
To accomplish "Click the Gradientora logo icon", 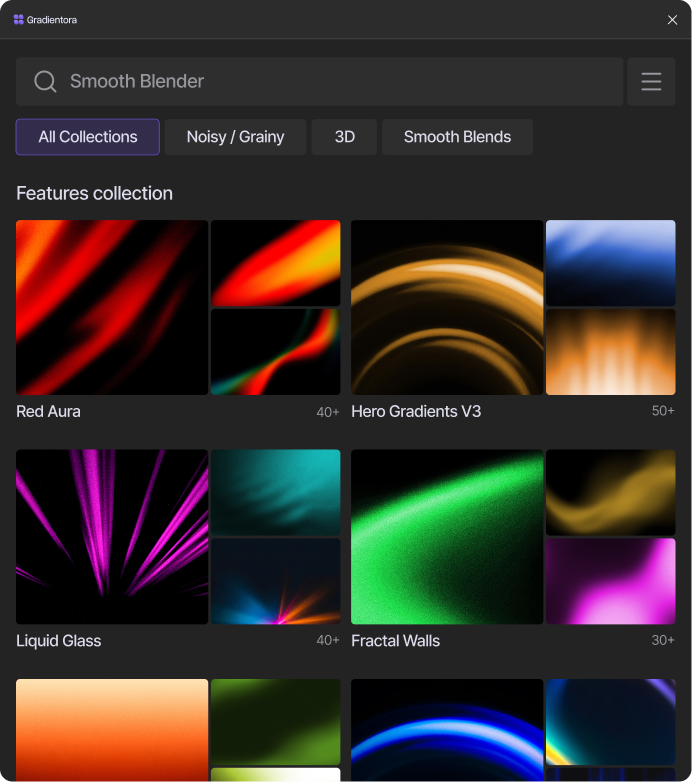I will tap(18, 20).
